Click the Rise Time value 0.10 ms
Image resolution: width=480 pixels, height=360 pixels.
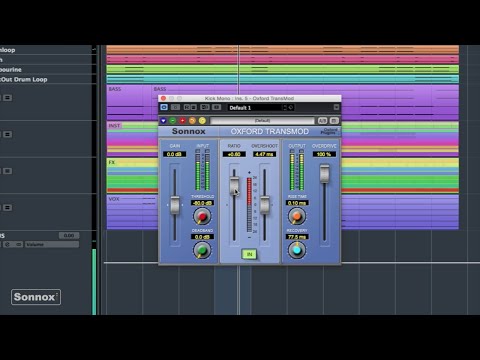(297, 203)
